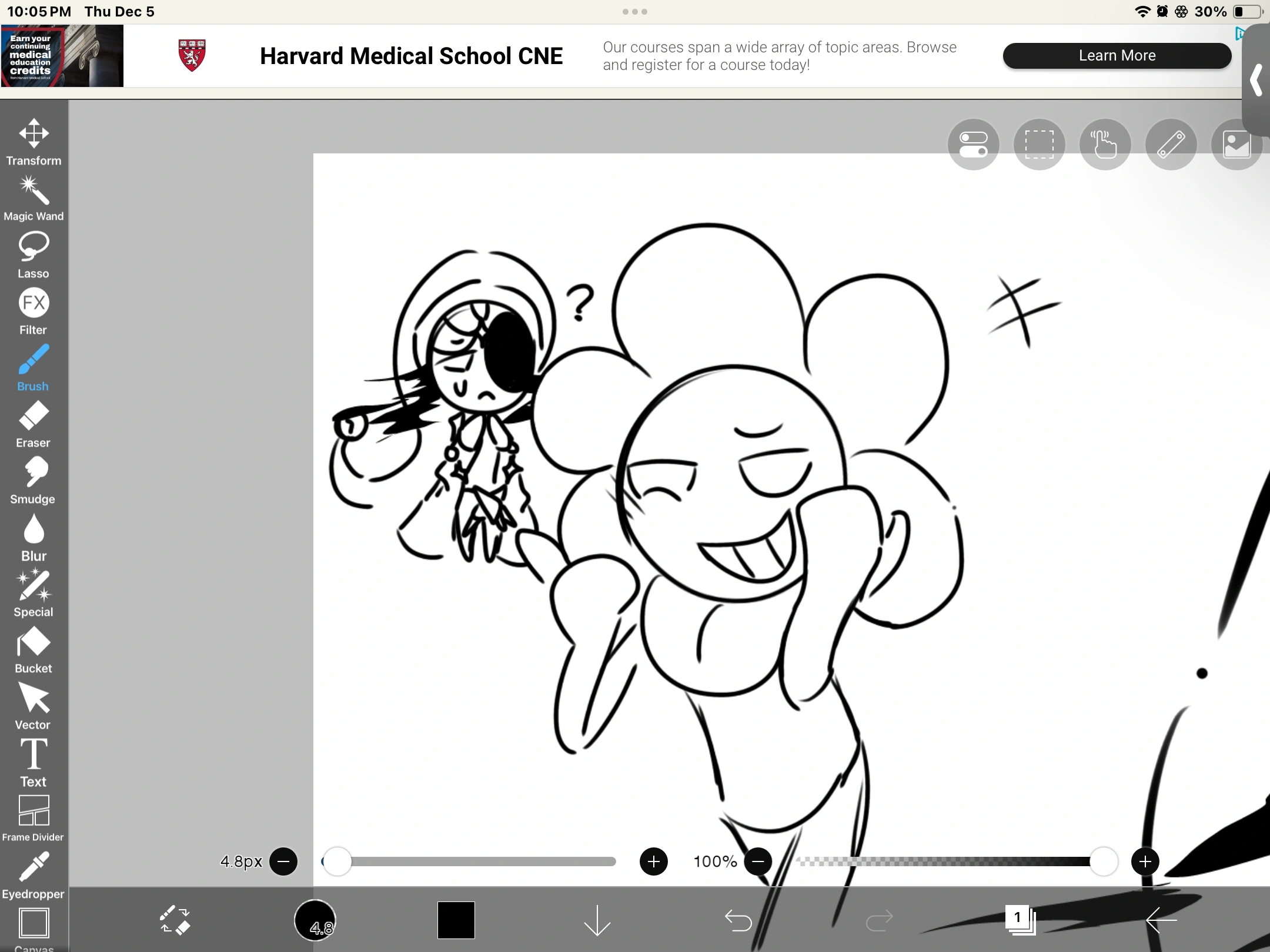
Task: Select the Lasso selection tool
Action: 34,253
